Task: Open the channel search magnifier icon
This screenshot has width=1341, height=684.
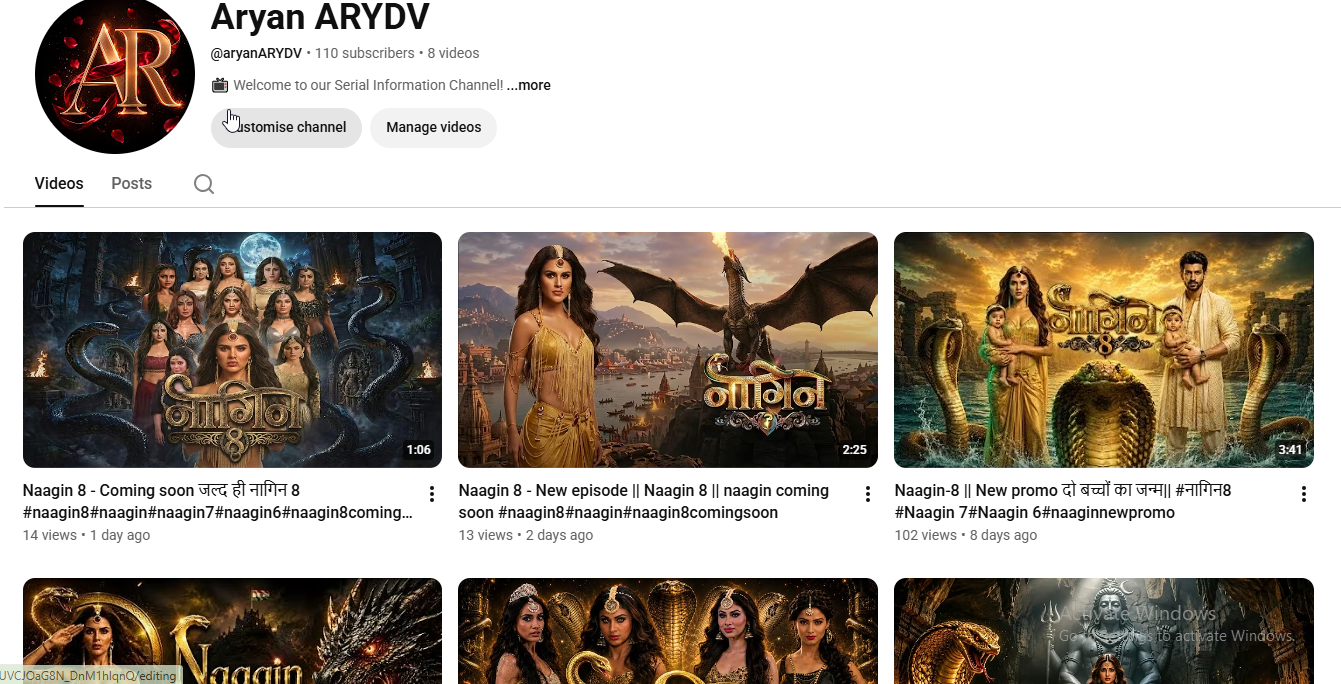Action: [x=204, y=184]
